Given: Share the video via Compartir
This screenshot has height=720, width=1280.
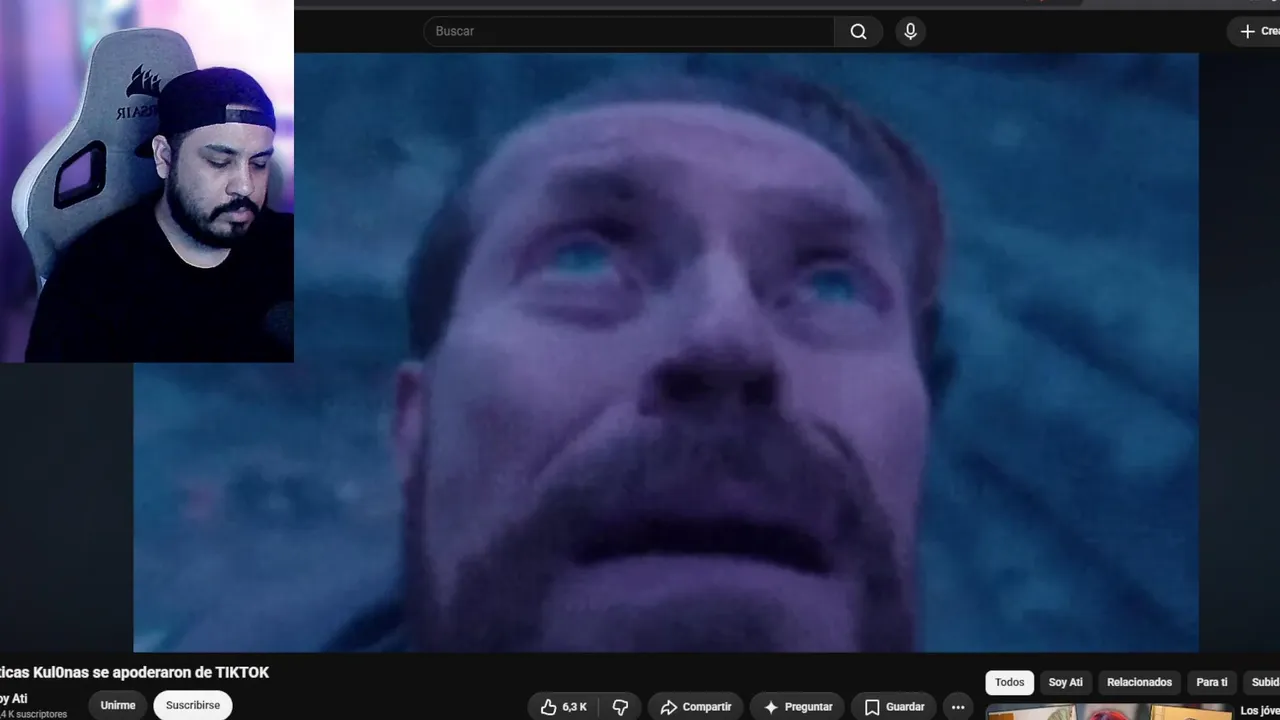Looking at the screenshot, I should click(696, 707).
